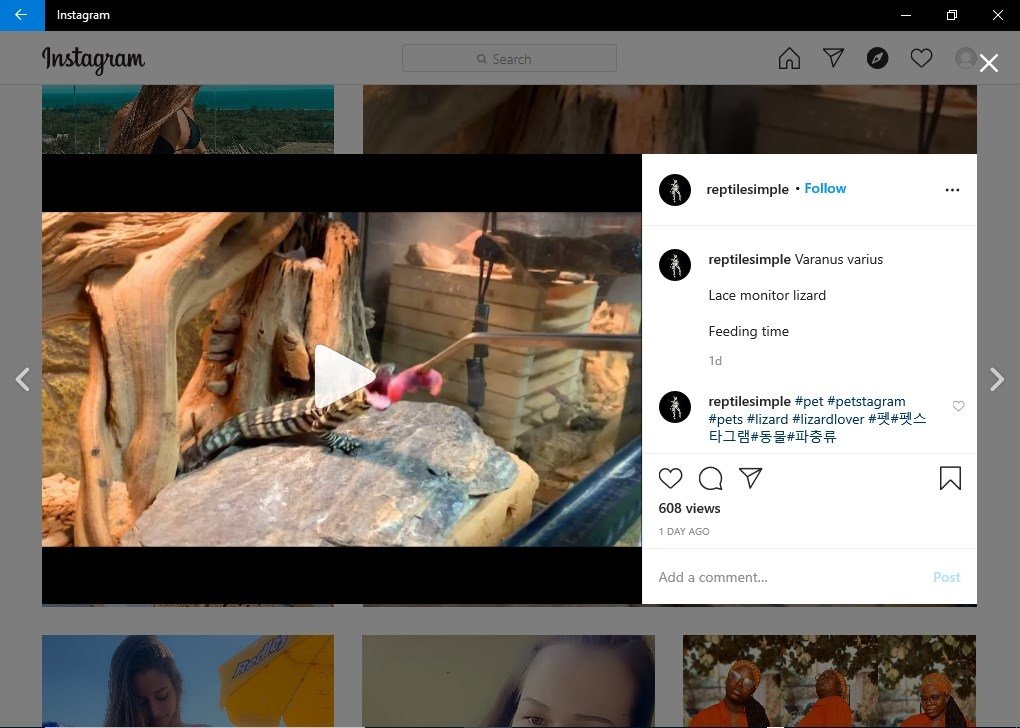Focus the Search field
1020x728 pixels.
509,59
